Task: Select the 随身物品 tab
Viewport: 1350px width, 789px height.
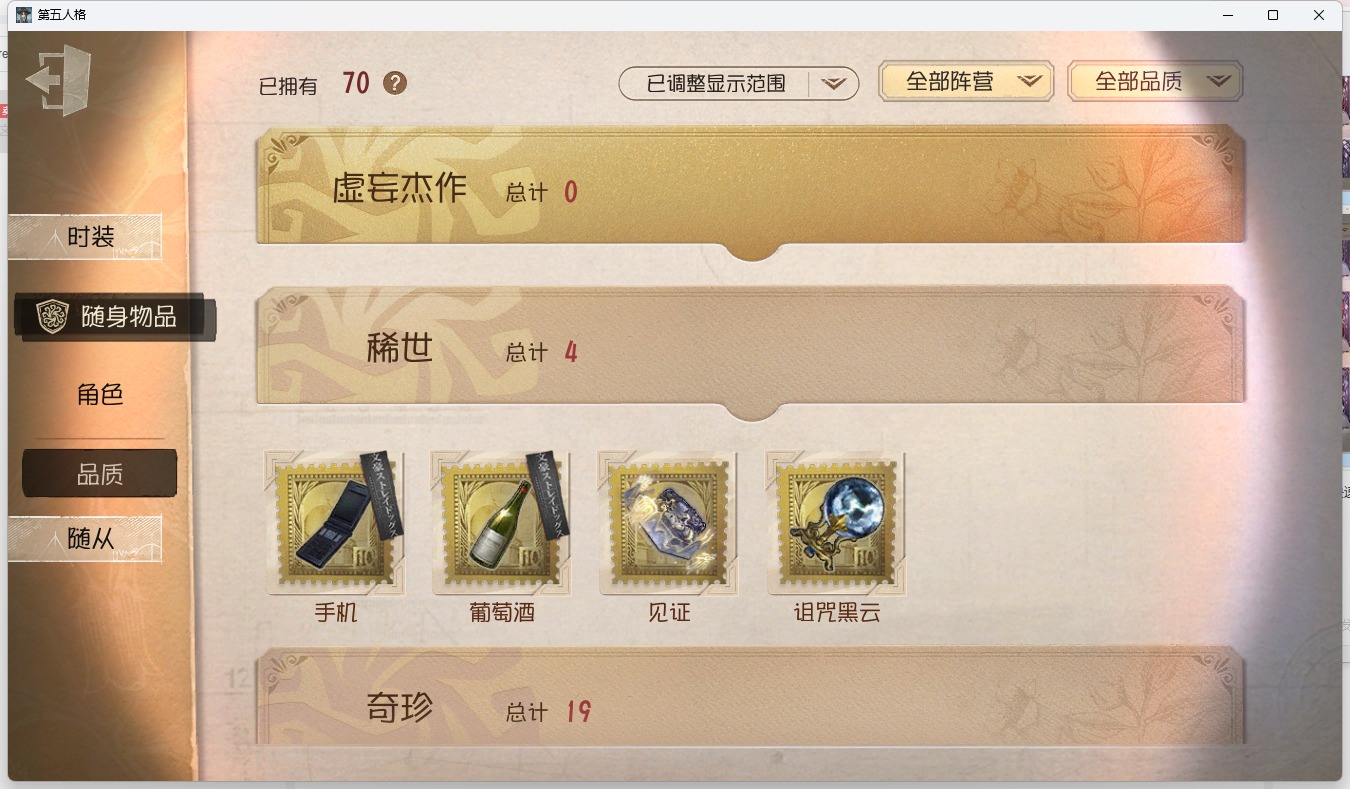Action: pyautogui.click(x=116, y=317)
